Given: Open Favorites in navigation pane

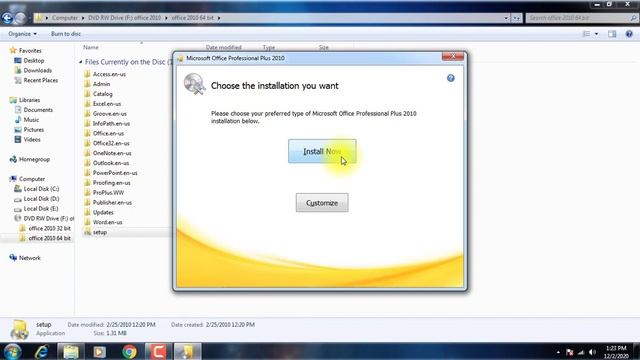Looking at the screenshot, I should pyautogui.click(x=30, y=51).
